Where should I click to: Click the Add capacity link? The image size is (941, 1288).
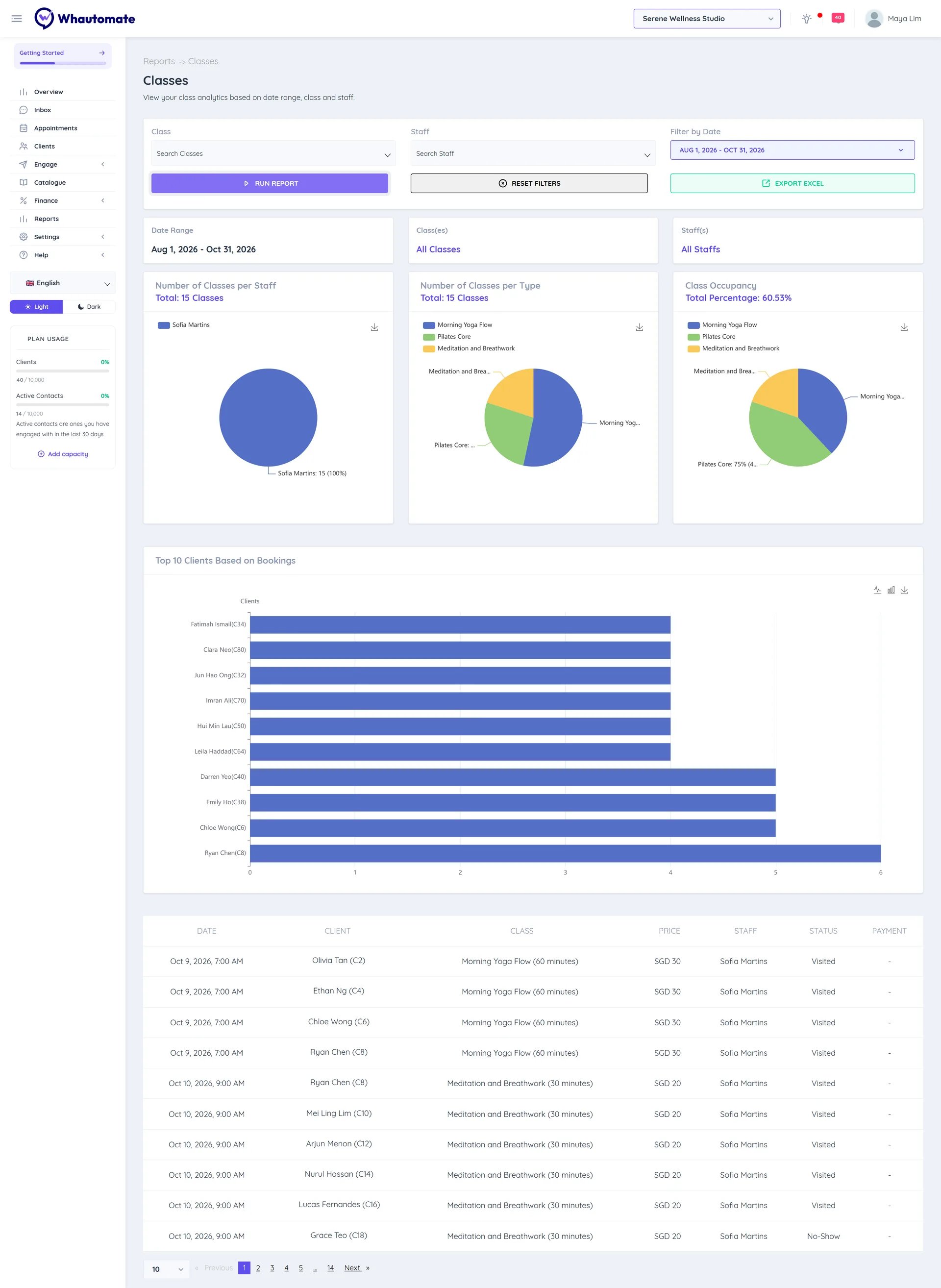tap(63, 454)
